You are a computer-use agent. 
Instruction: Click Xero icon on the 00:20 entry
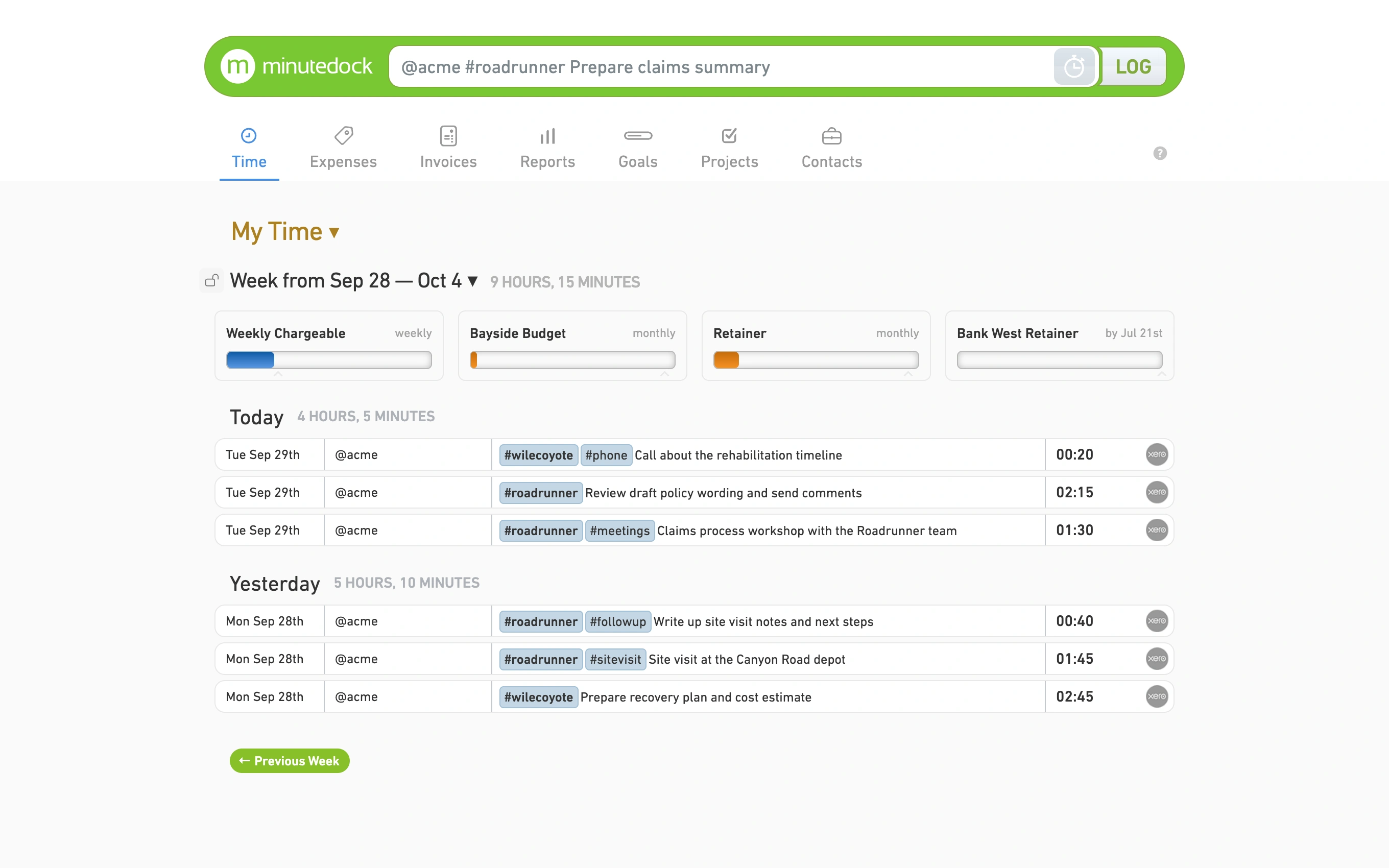coord(1157,454)
